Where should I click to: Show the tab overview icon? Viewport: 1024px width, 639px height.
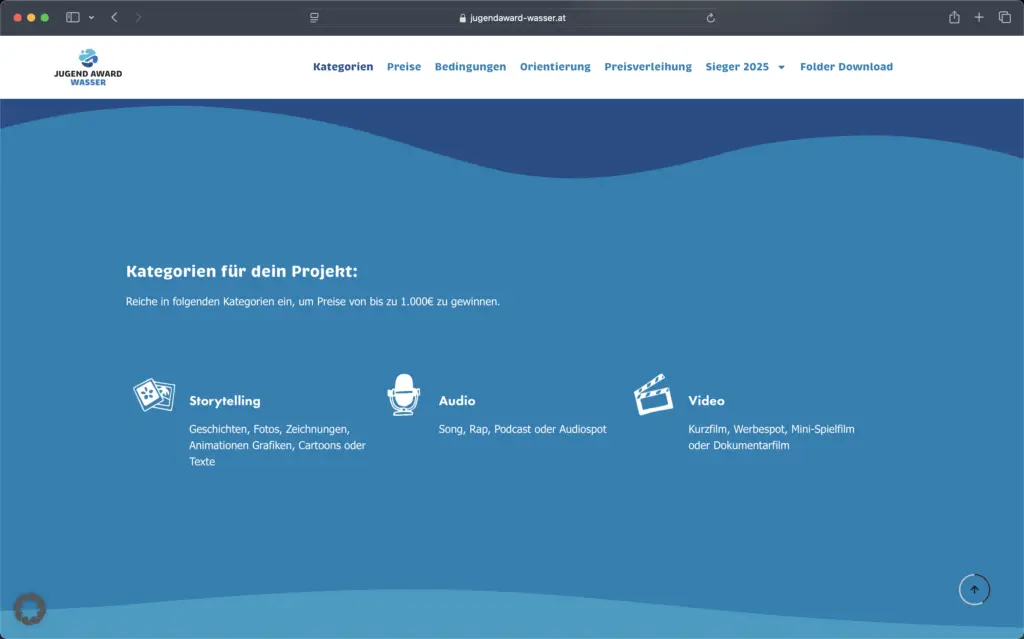coord(1003,17)
